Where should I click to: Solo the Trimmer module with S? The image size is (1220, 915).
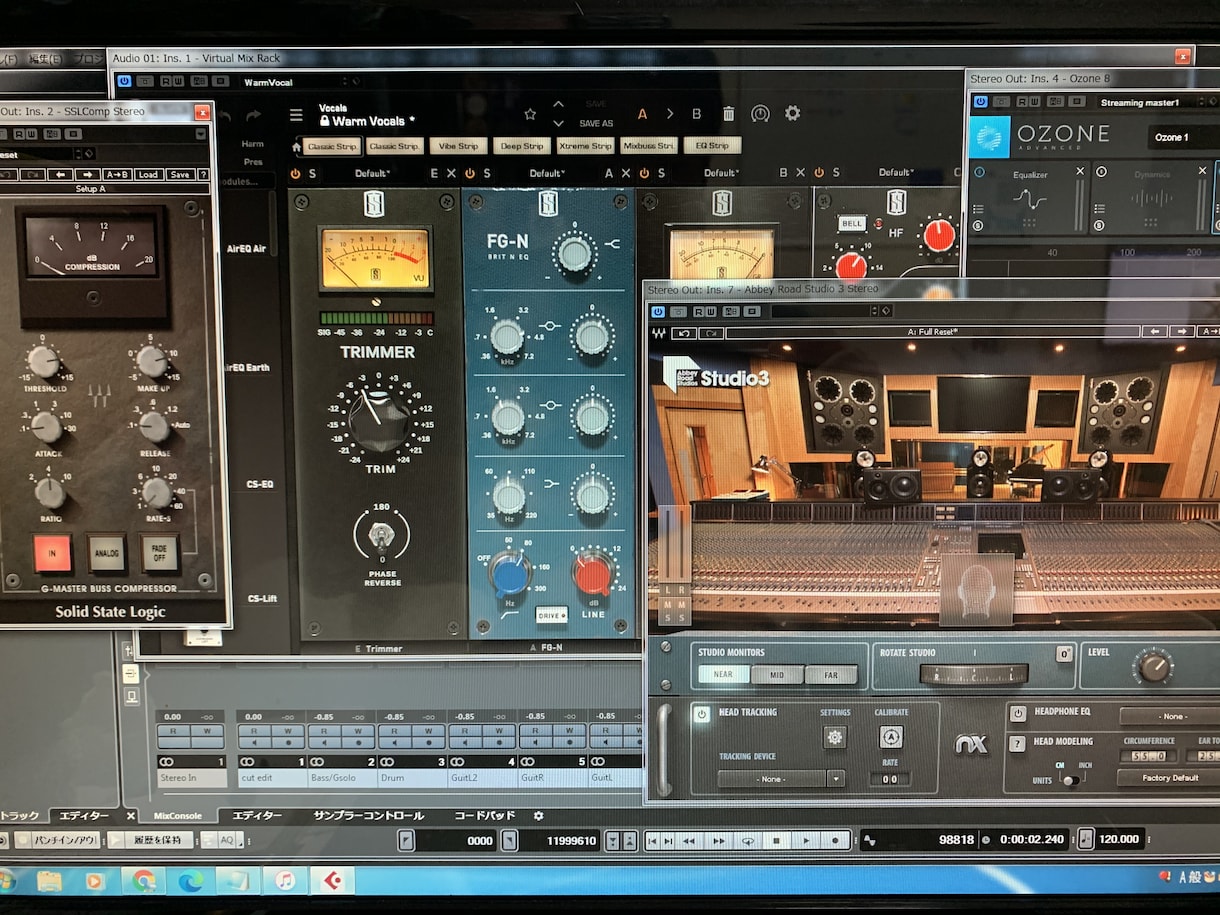point(312,173)
